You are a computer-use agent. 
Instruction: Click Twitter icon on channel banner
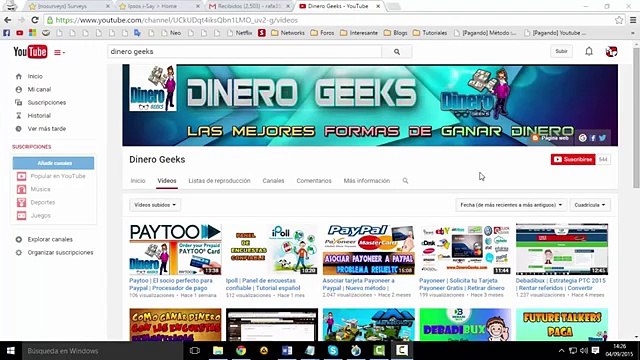pos(602,138)
